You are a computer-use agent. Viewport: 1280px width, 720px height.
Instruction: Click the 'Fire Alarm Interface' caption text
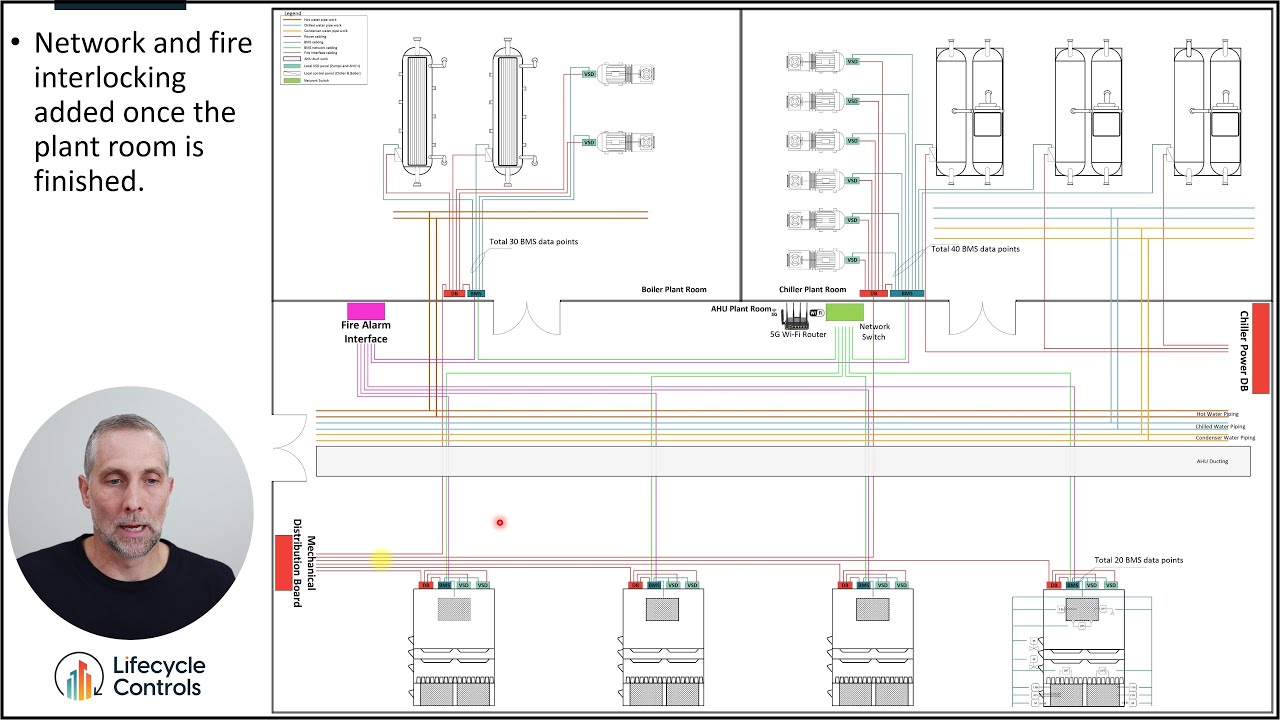(366, 332)
